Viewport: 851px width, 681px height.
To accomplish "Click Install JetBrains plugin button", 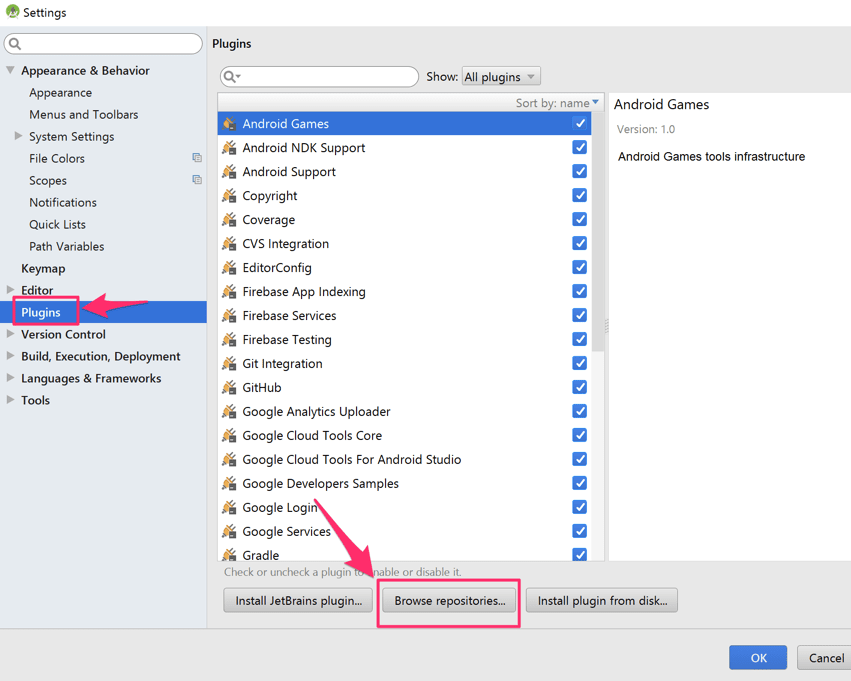I will coord(299,601).
